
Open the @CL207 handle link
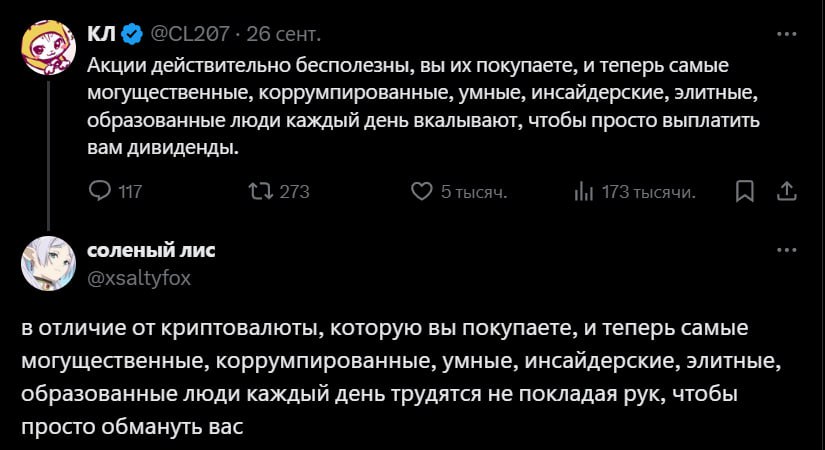tap(190, 35)
